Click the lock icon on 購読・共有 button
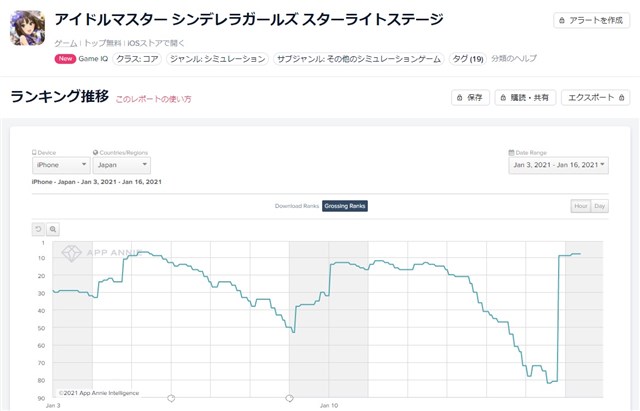The height and width of the screenshot is (411, 640). point(503,98)
